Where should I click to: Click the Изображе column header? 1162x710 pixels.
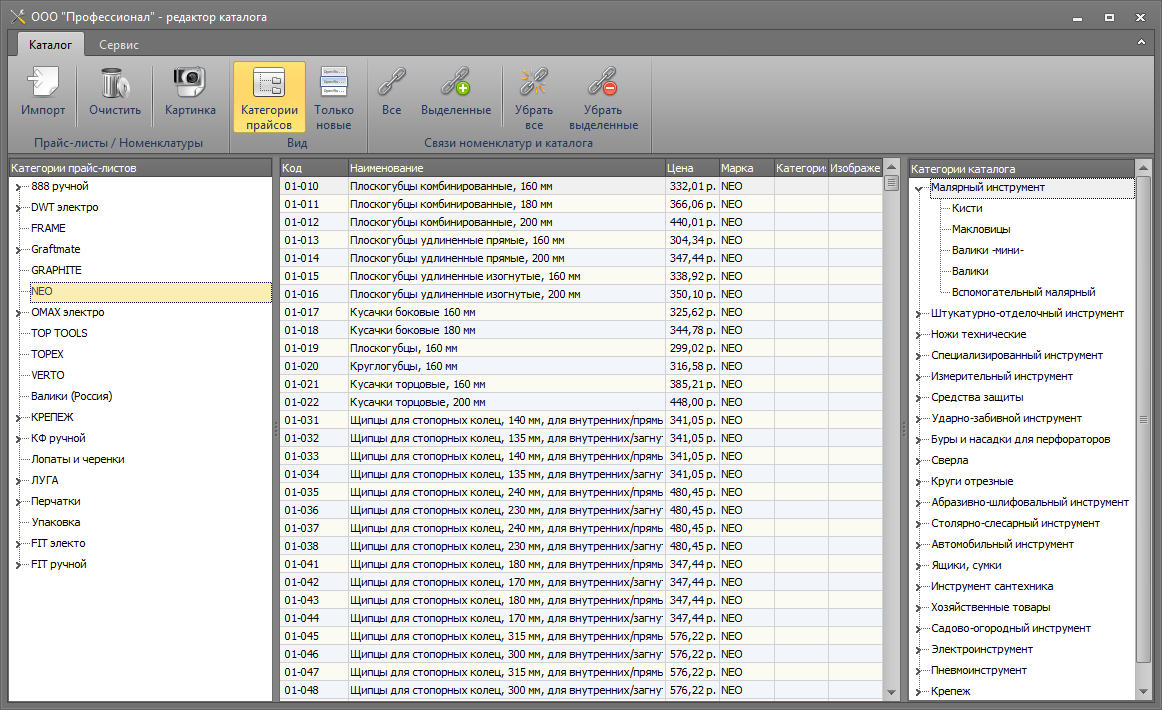855,168
